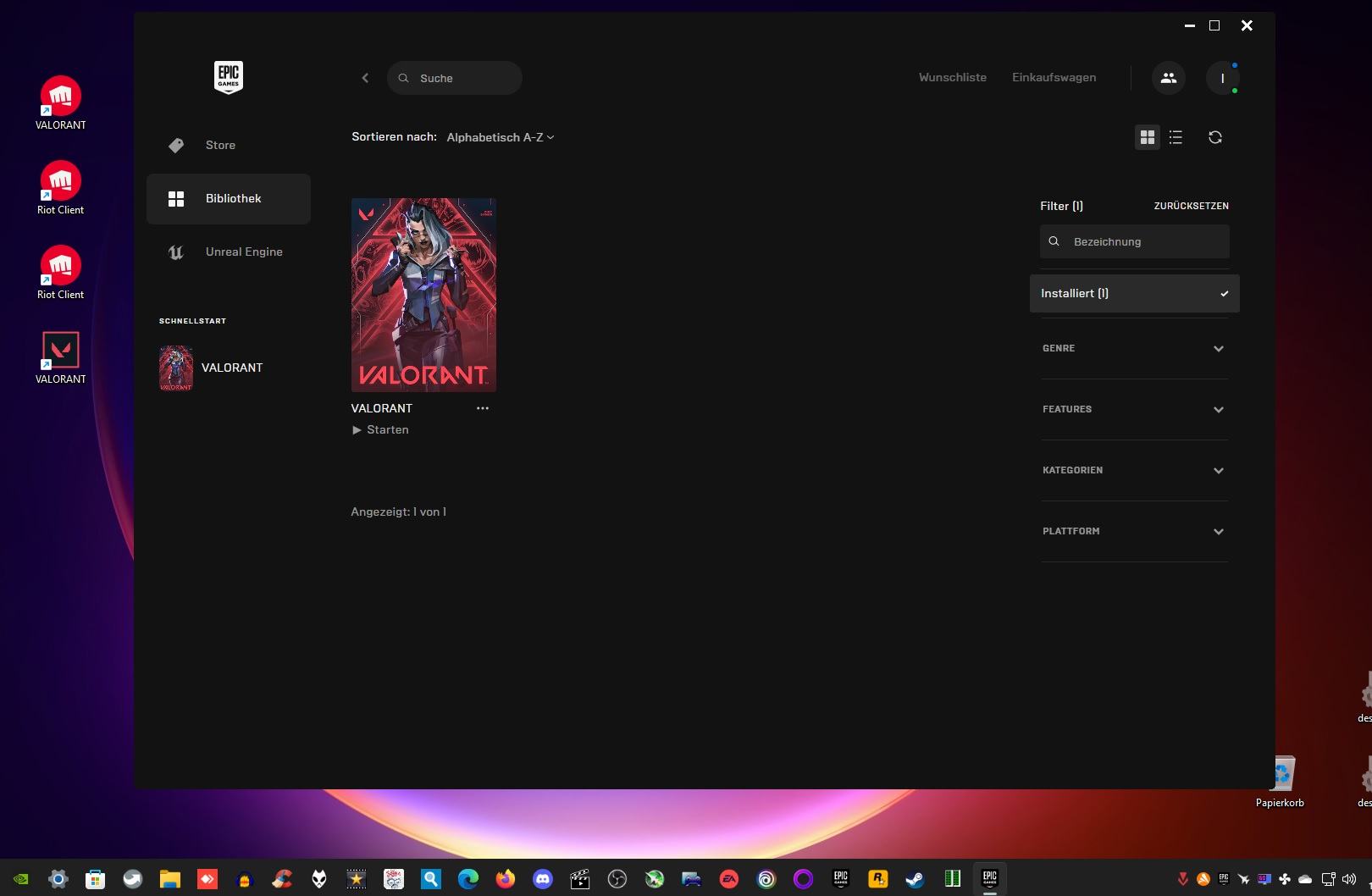Open the Wunschliste page

point(953,77)
